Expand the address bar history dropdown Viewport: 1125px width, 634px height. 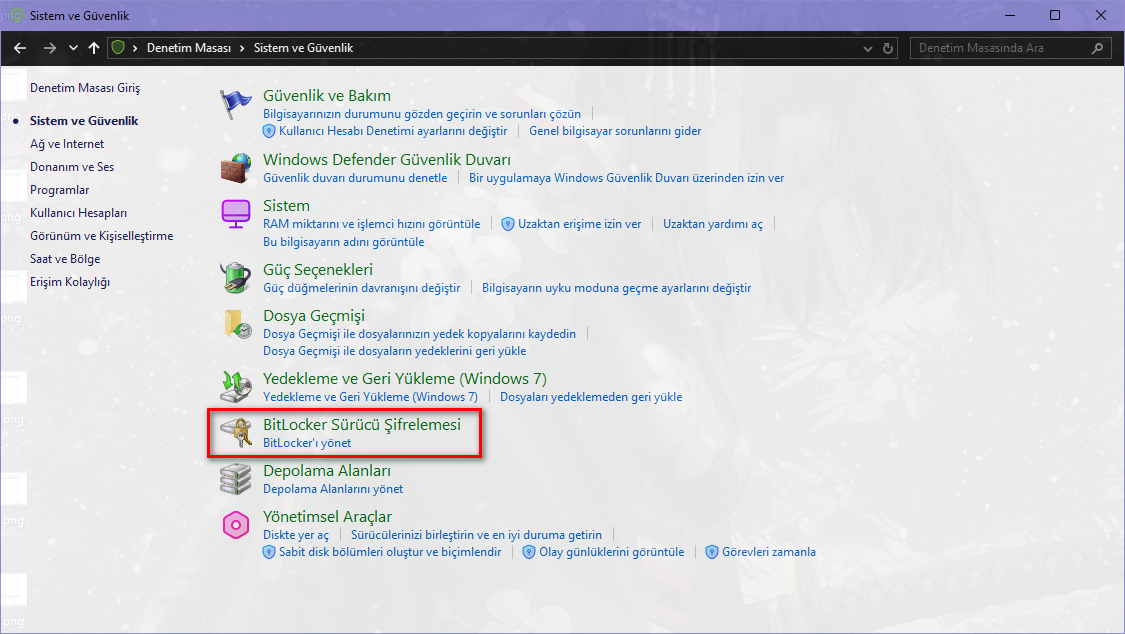coord(867,48)
